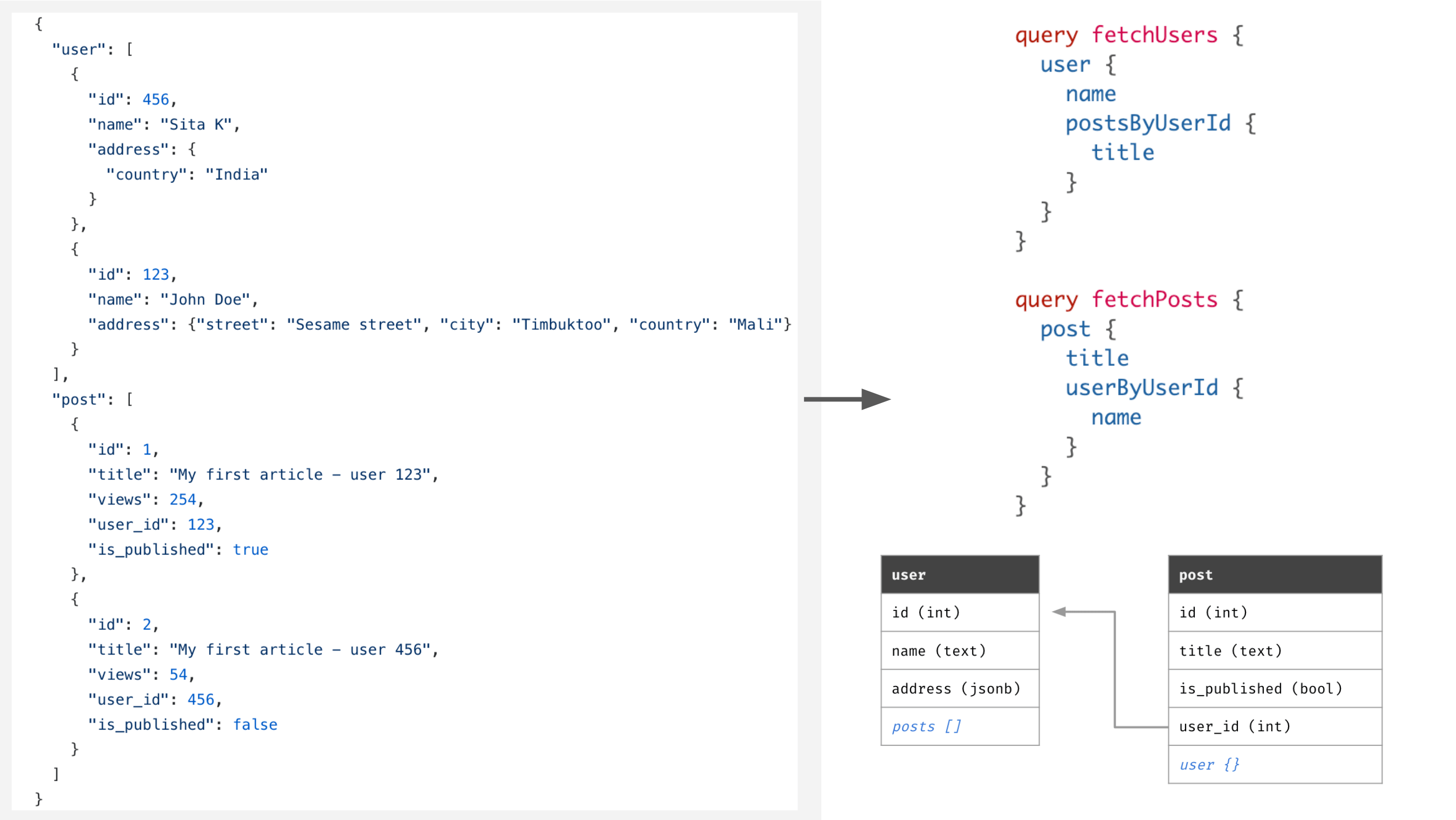Click the "query fetchPosts" heading
The image size is (1456, 820).
click(x=1116, y=300)
